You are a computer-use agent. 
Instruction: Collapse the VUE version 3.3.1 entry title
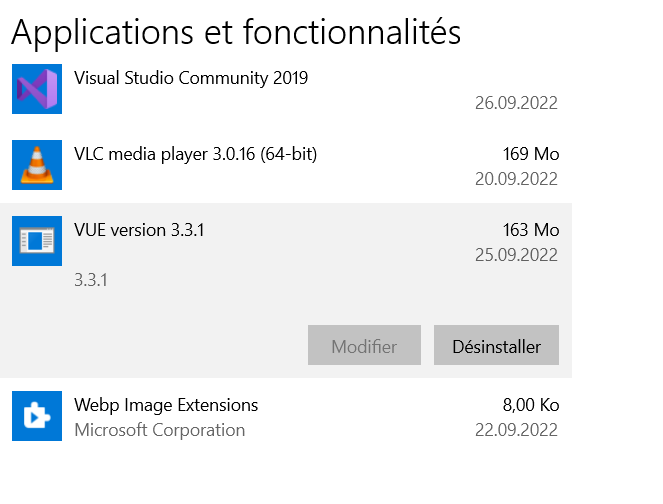[139, 230]
